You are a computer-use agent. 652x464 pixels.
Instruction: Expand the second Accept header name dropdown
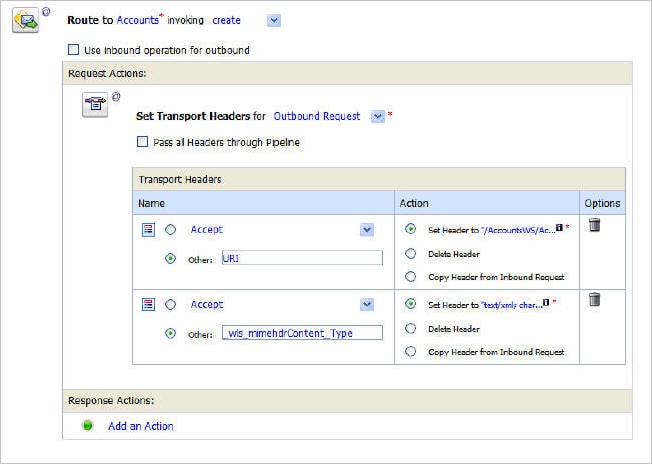367,305
